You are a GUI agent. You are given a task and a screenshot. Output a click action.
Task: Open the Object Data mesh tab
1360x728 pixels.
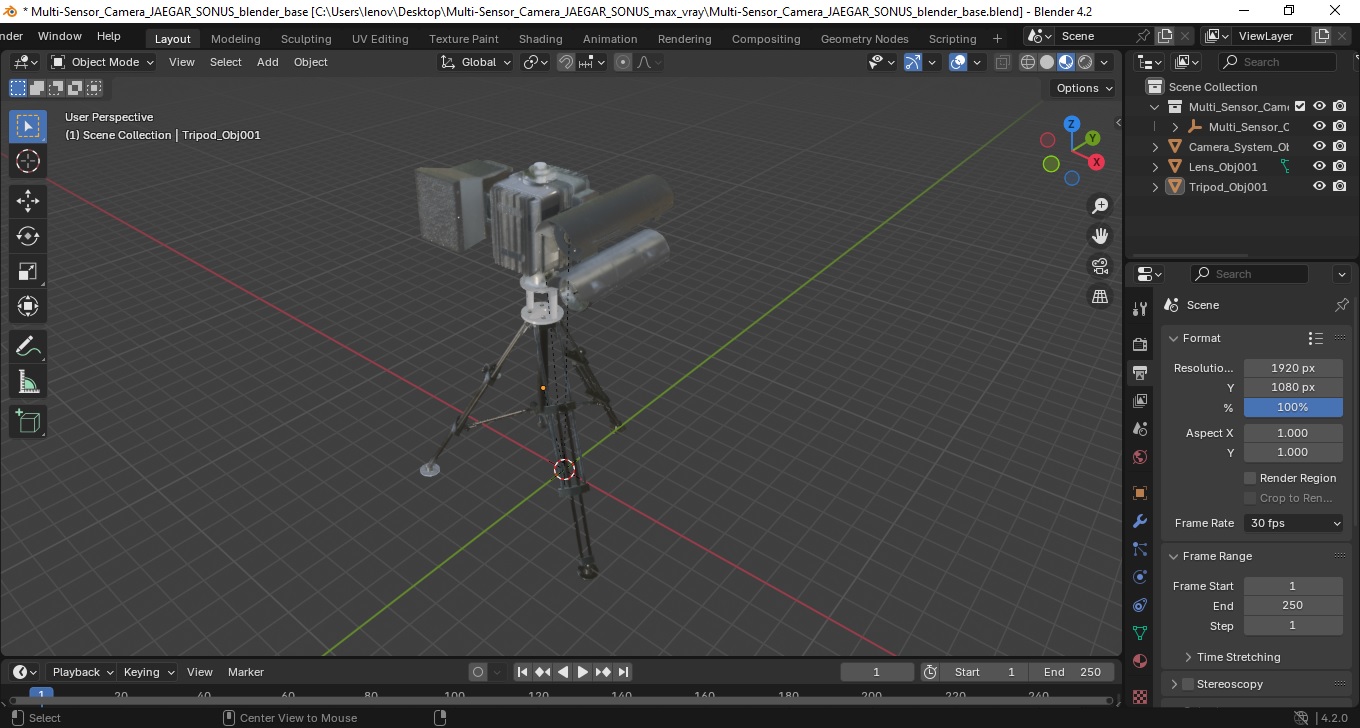pos(1140,633)
